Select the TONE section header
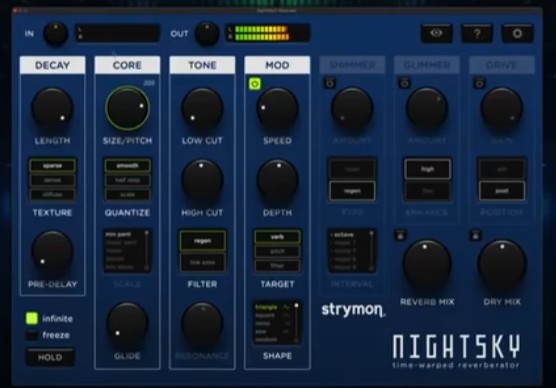Image resolution: width=556 pixels, height=388 pixels. click(x=202, y=65)
